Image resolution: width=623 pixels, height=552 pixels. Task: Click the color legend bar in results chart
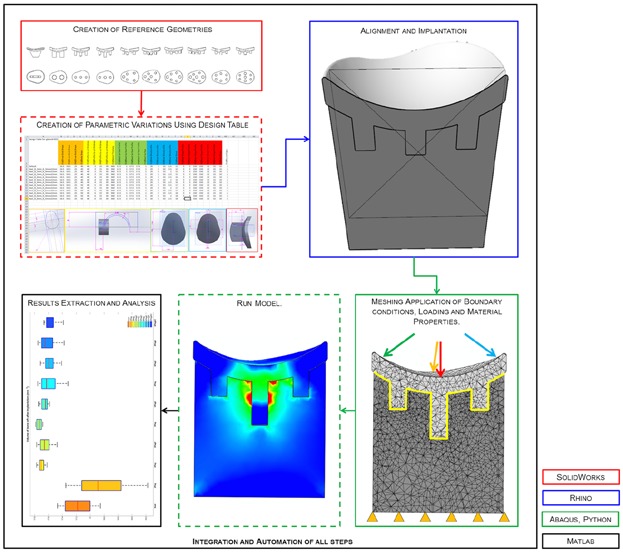(x=140, y=324)
